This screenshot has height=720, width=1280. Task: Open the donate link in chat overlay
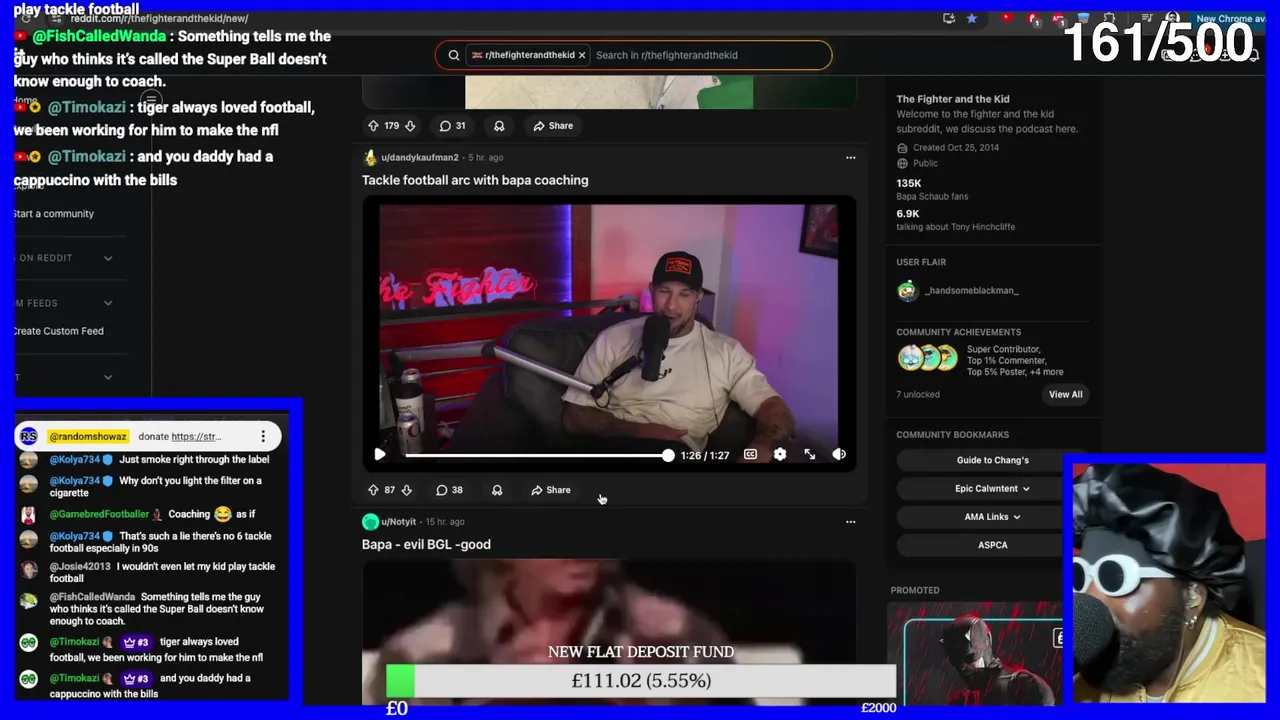point(196,436)
